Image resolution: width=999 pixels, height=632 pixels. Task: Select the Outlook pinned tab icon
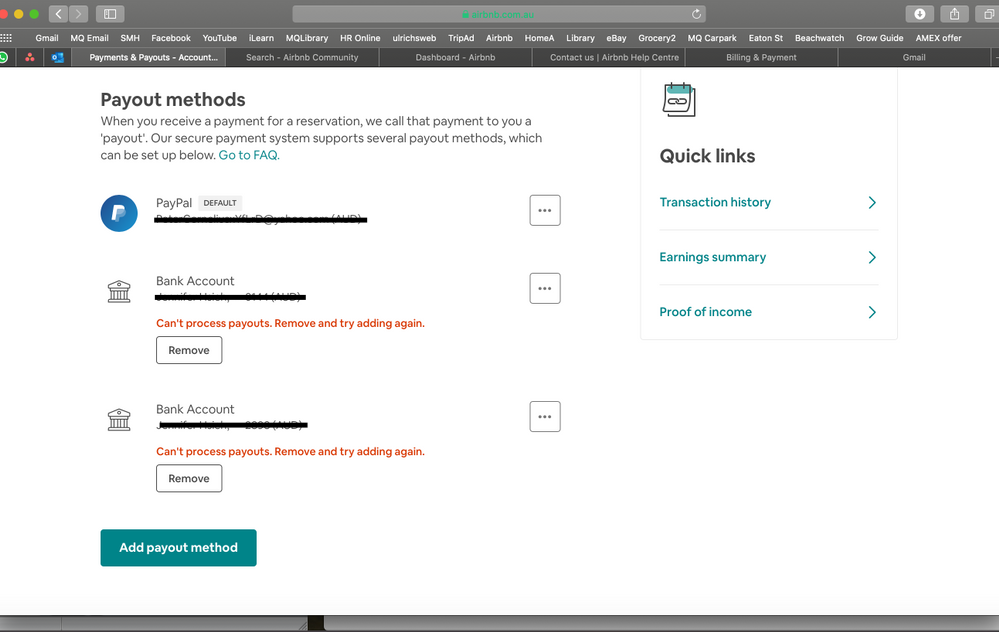coord(57,57)
